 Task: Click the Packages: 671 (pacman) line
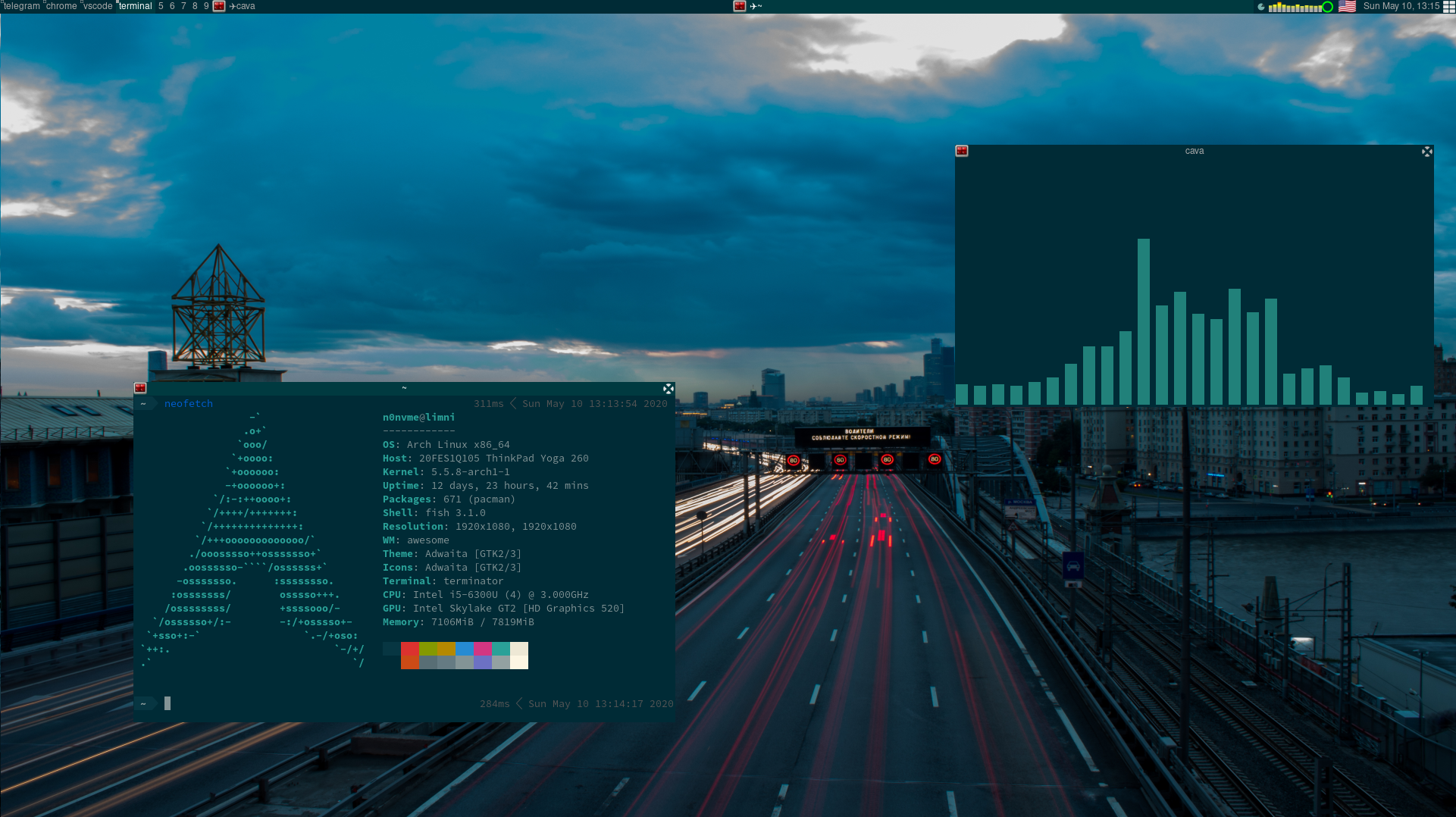(449, 499)
